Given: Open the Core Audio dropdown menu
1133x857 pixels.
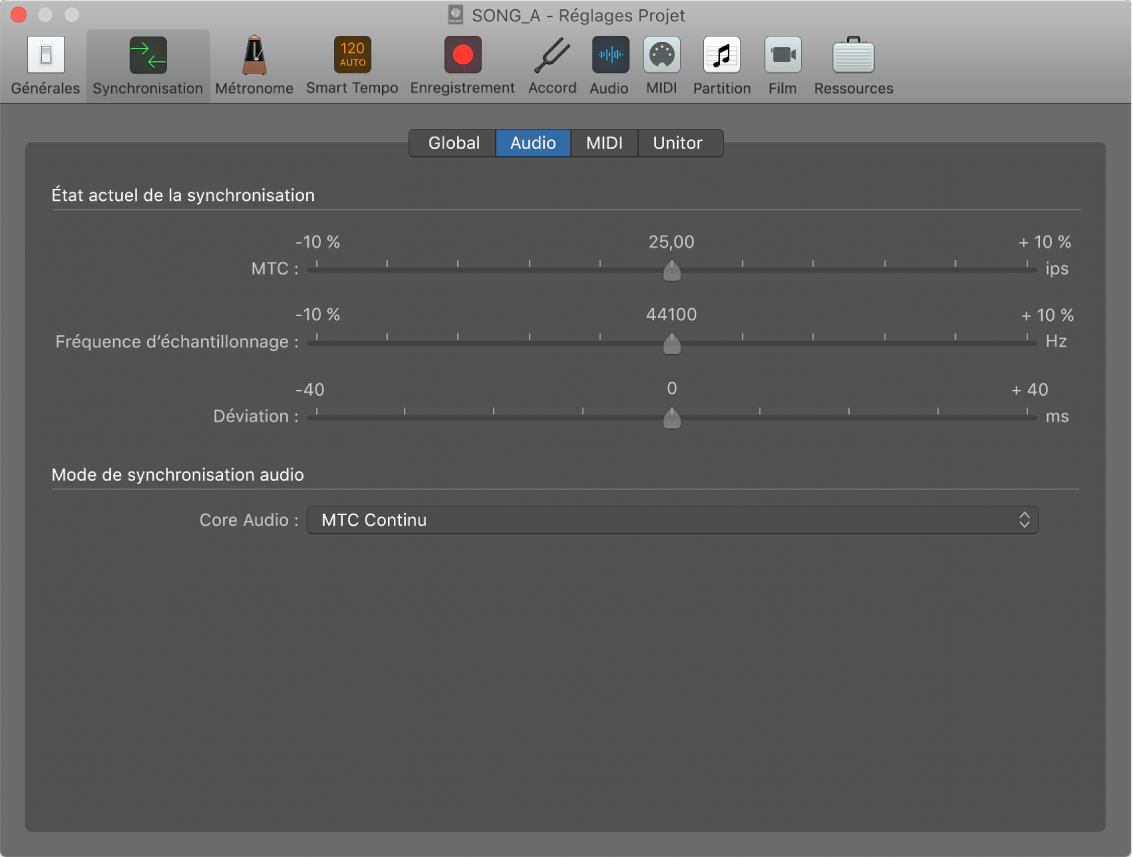Looking at the screenshot, I should pos(672,520).
